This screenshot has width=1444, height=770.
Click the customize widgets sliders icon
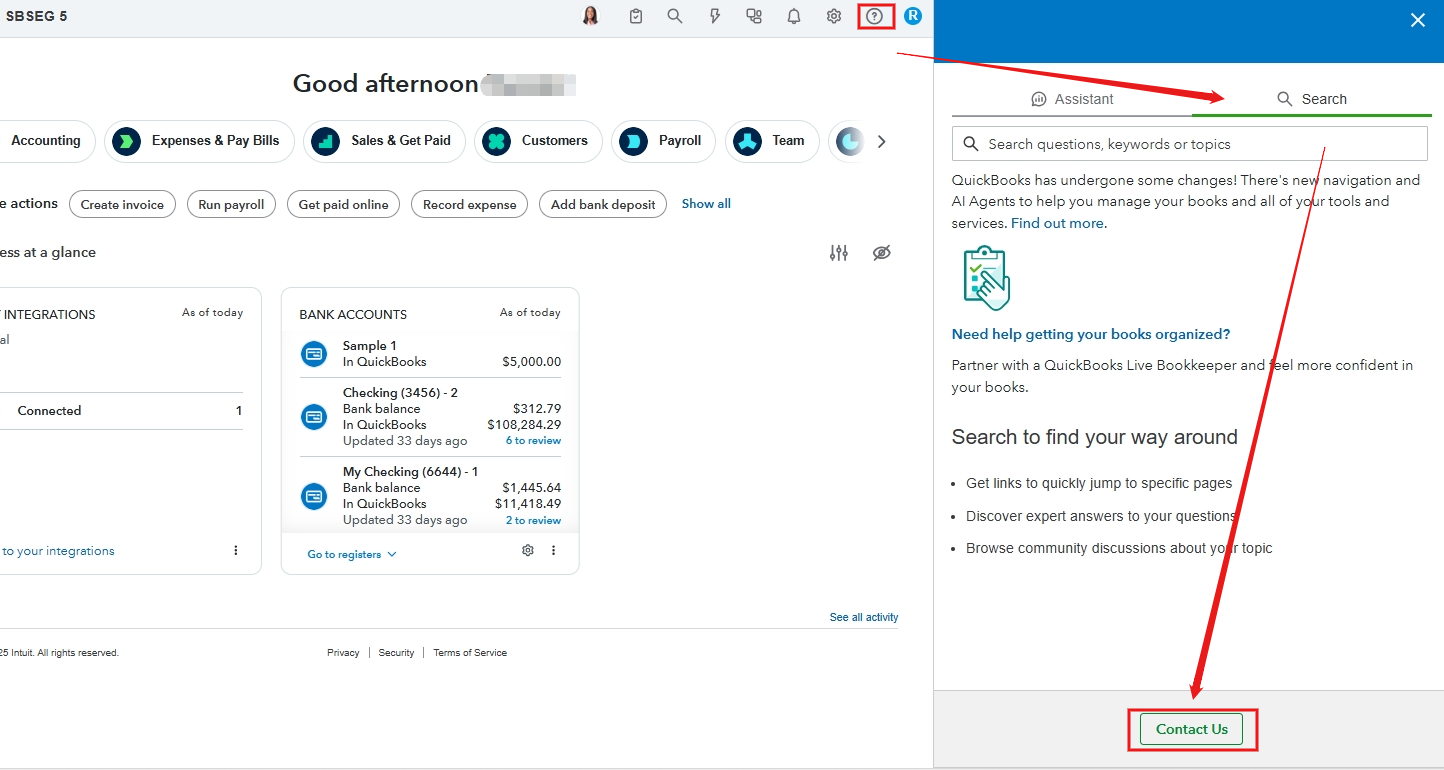839,253
